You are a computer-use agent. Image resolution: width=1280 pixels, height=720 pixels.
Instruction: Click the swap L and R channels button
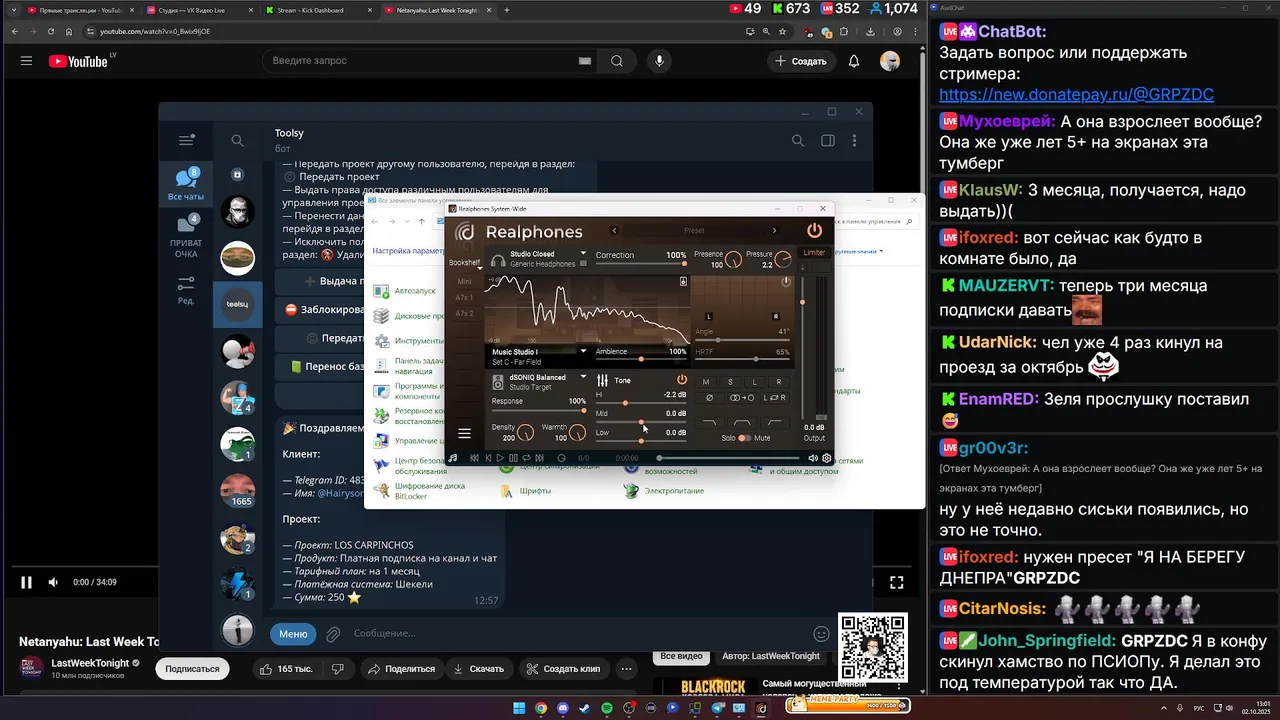point(774,398)
